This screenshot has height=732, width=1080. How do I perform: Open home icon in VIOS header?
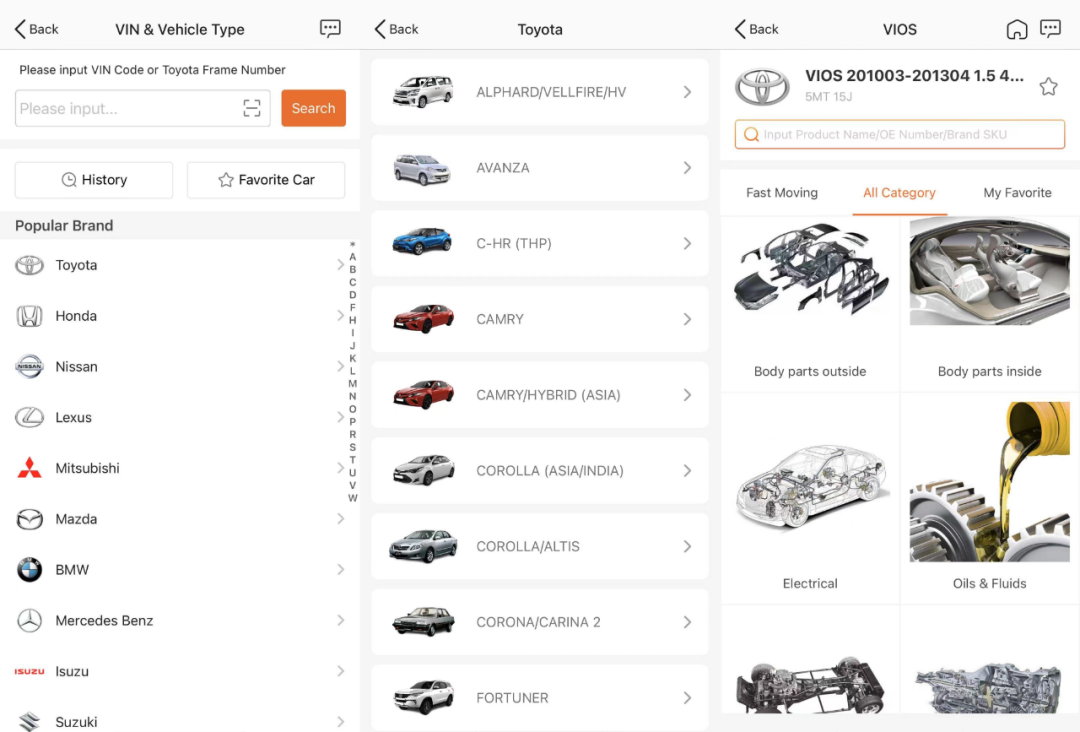click(1017, 29)
